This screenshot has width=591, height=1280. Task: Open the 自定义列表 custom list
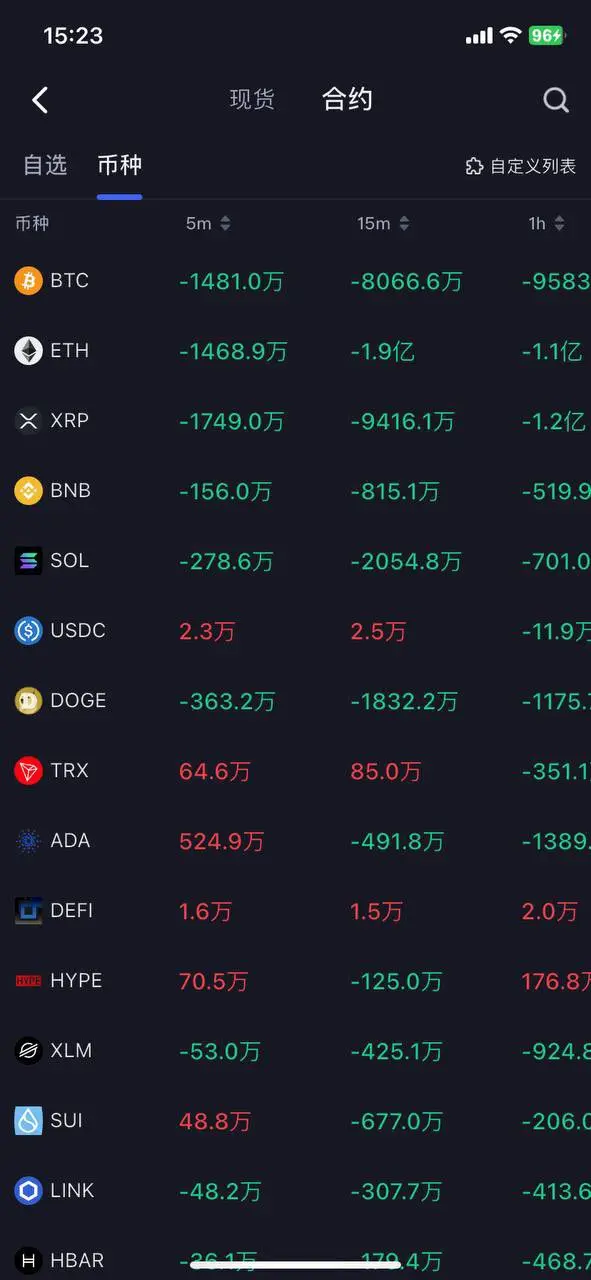point(521,167)
